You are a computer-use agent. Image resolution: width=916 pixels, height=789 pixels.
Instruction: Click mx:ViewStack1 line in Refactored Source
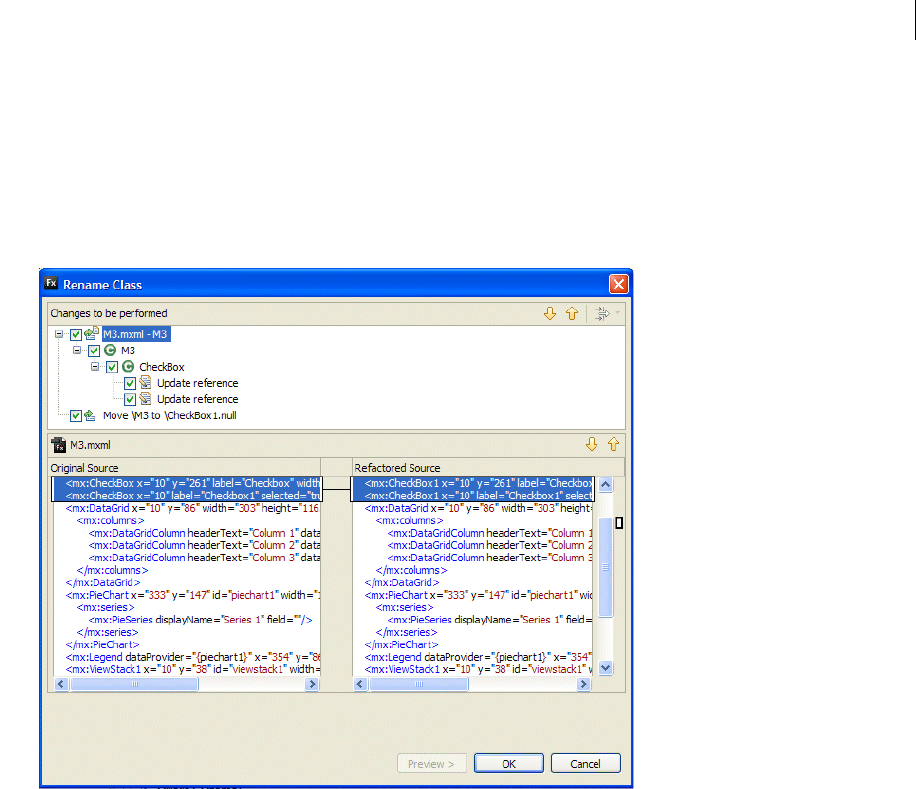click(x=478, y=669)
